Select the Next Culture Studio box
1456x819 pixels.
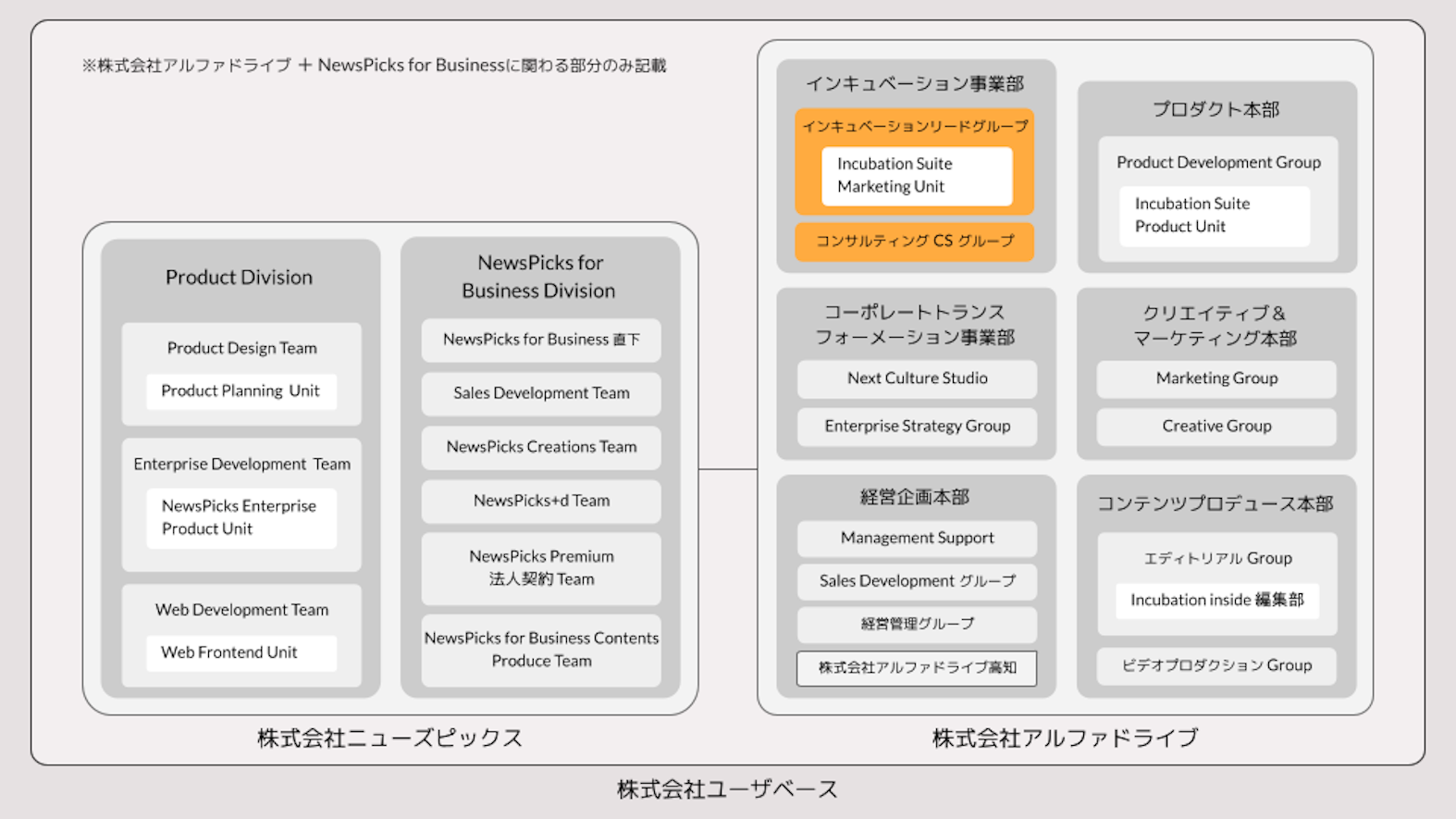tap(917, 378)
